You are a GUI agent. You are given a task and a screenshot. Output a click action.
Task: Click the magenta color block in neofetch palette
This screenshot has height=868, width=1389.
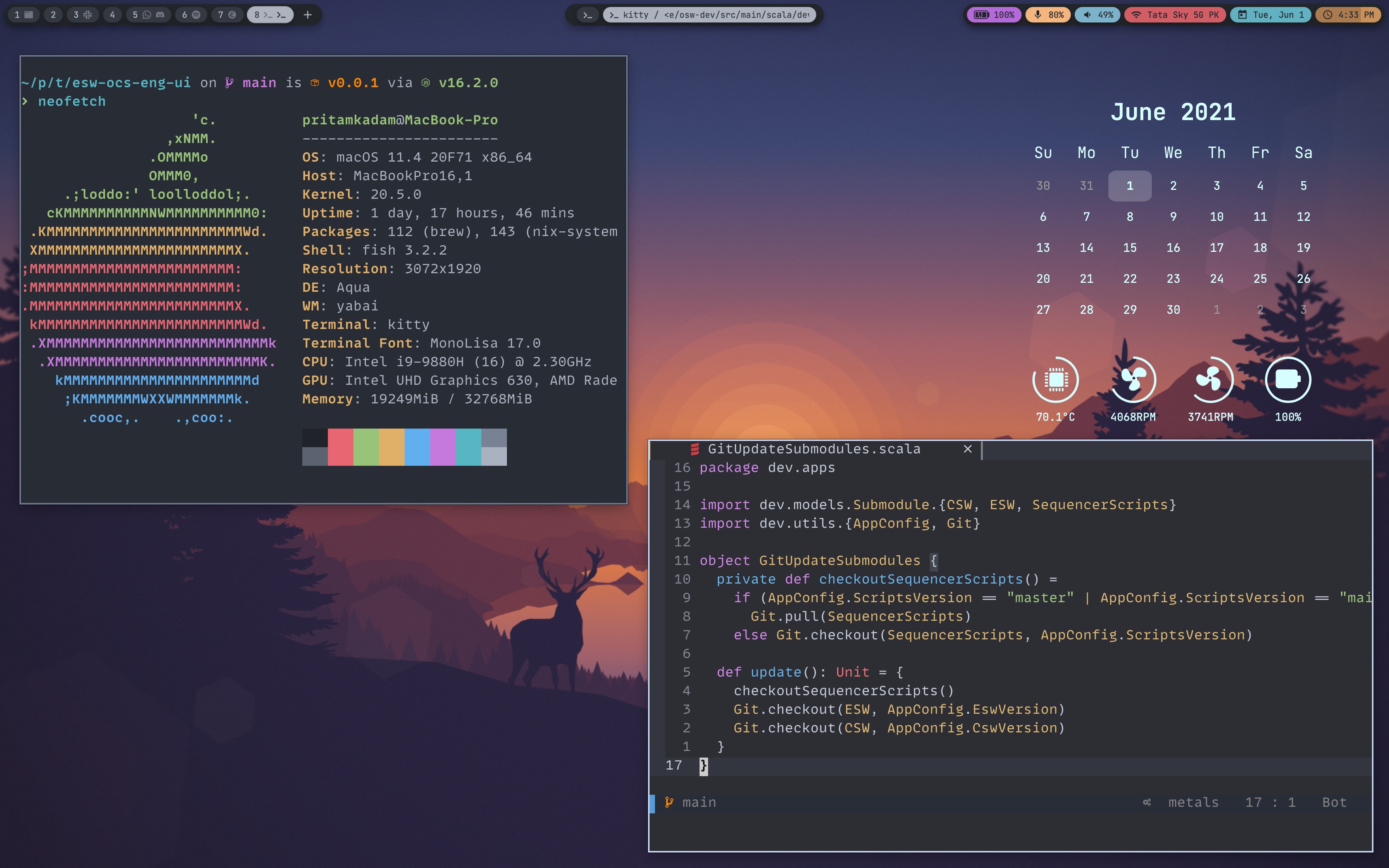[443, 447]
